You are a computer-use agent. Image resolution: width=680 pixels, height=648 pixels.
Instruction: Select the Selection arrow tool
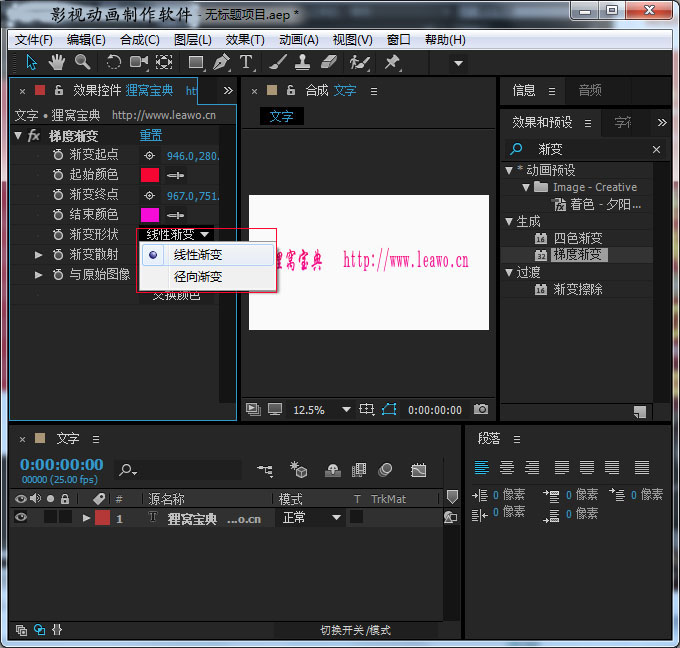31,62
